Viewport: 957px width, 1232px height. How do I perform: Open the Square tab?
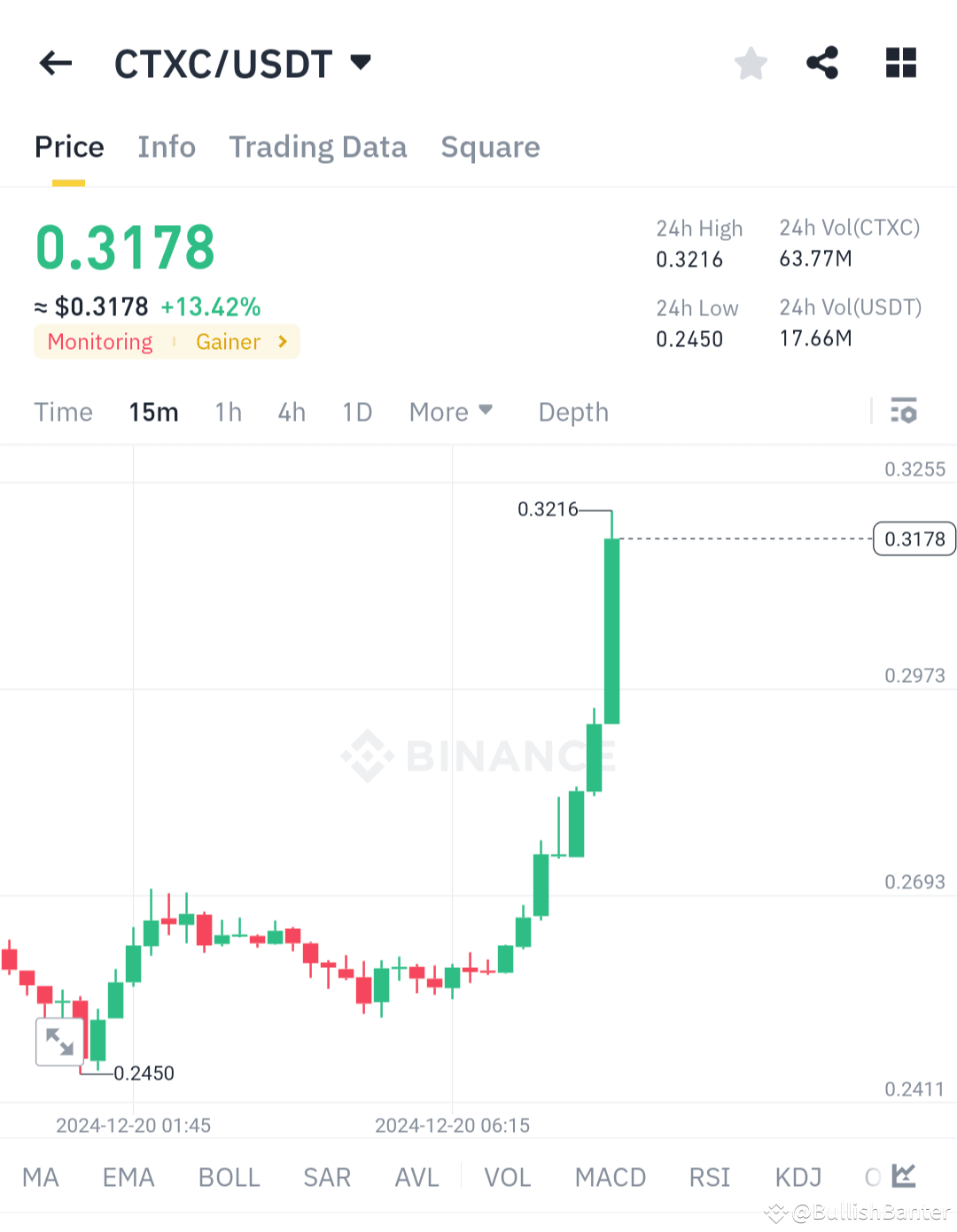[x=490, y=147]
